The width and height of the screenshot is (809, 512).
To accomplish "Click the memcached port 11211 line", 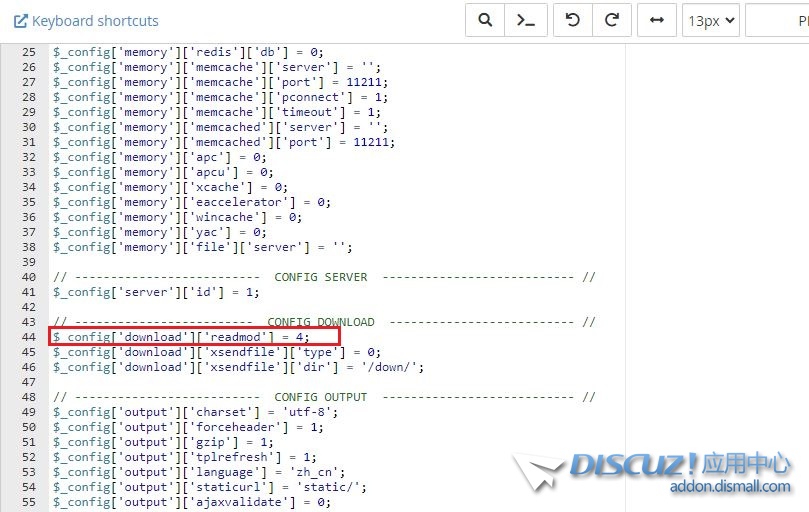I will pos(224,142).
